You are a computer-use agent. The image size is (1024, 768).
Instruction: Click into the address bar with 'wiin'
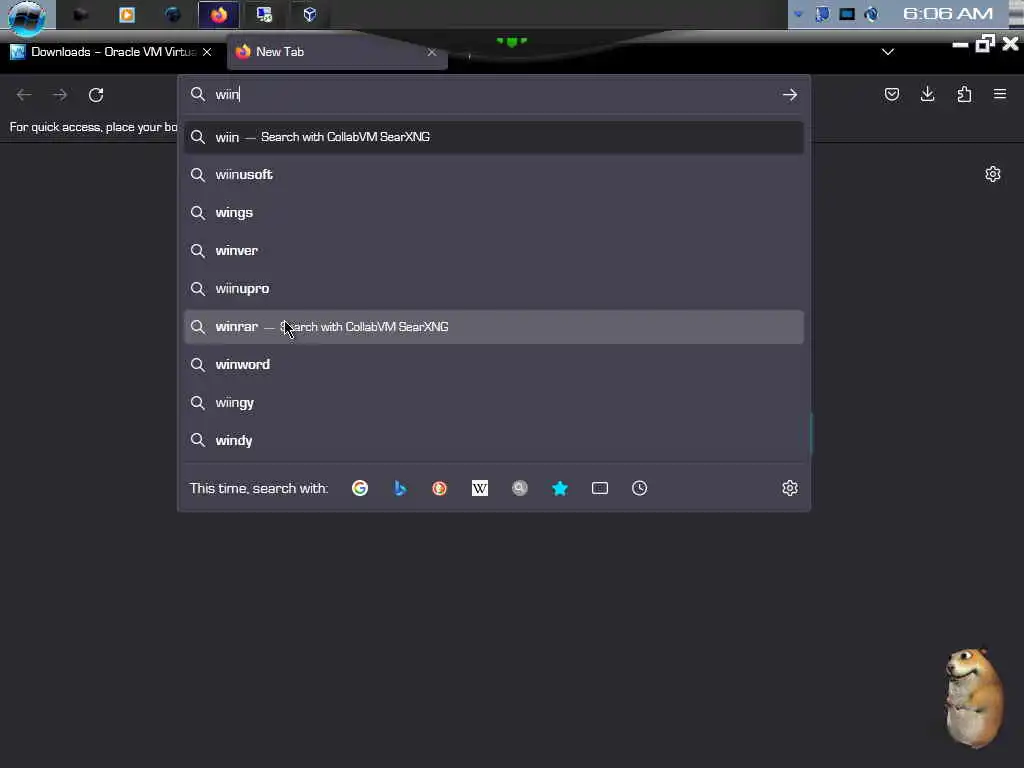coord(493,94)
